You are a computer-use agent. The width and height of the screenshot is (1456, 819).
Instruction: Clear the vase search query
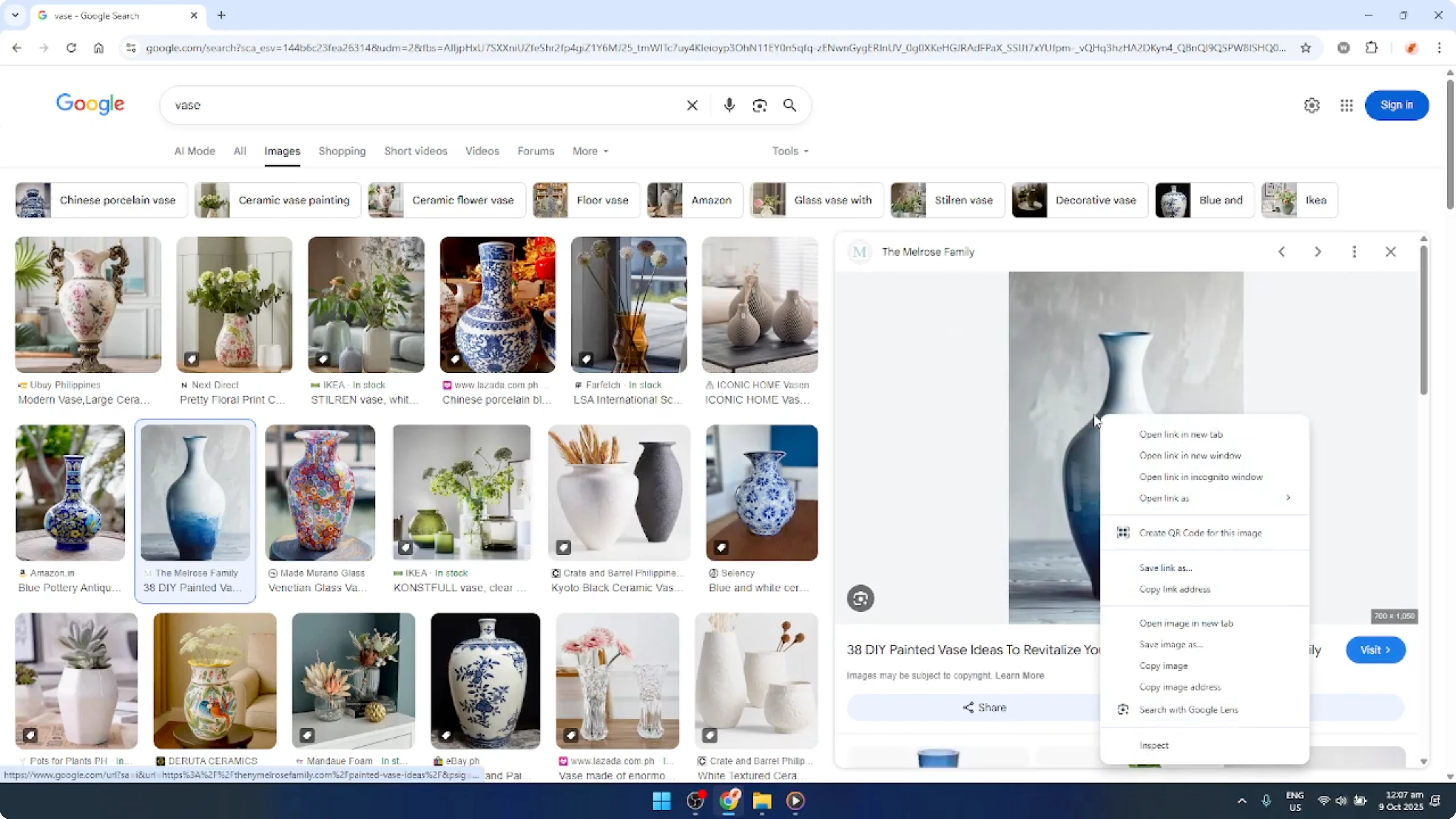point(692,105)
